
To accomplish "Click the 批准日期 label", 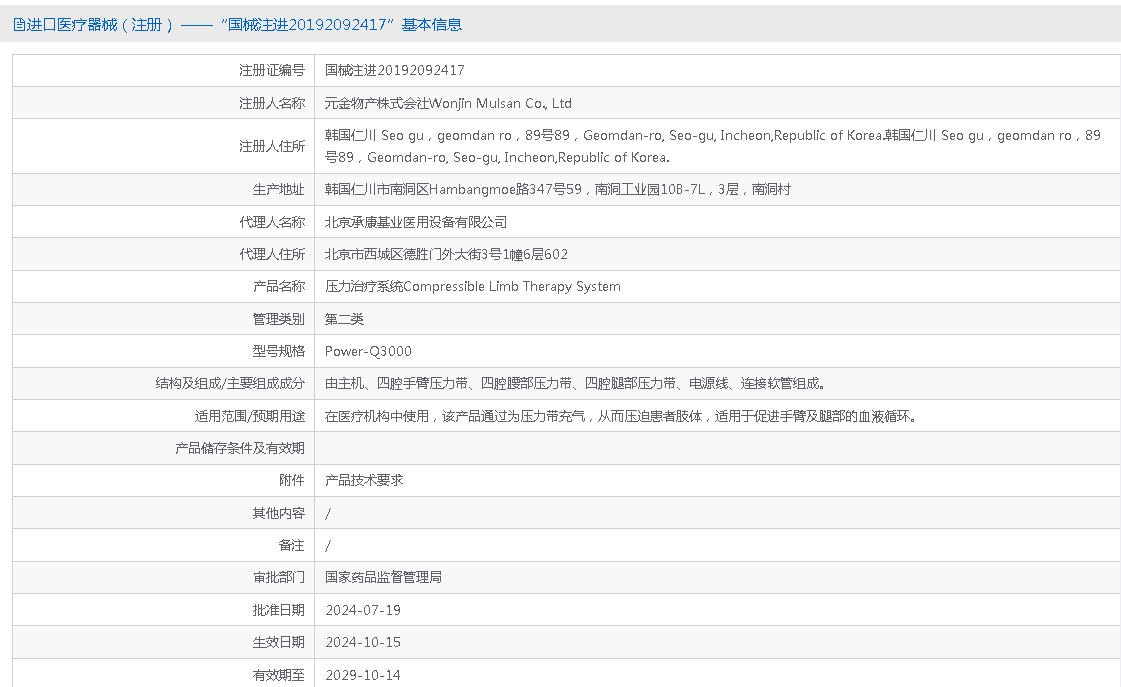I will [x=278, y=610].
